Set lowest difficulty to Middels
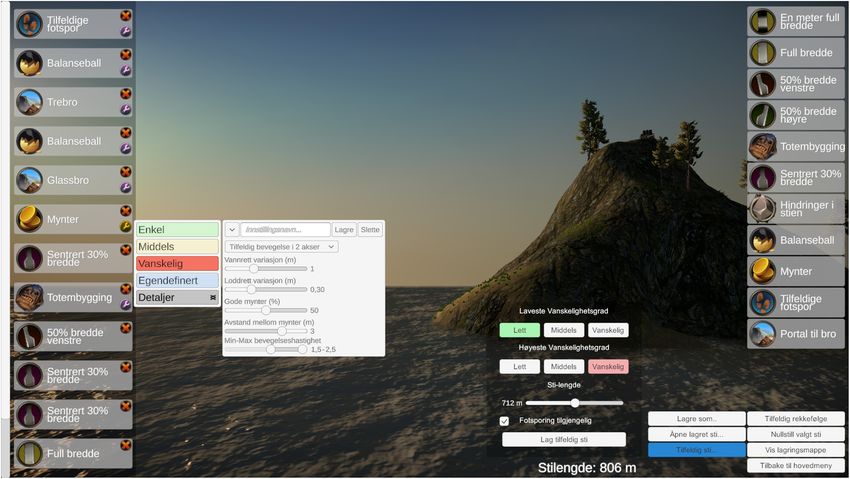This screenshot has height=479, width=850. point(564,330)
